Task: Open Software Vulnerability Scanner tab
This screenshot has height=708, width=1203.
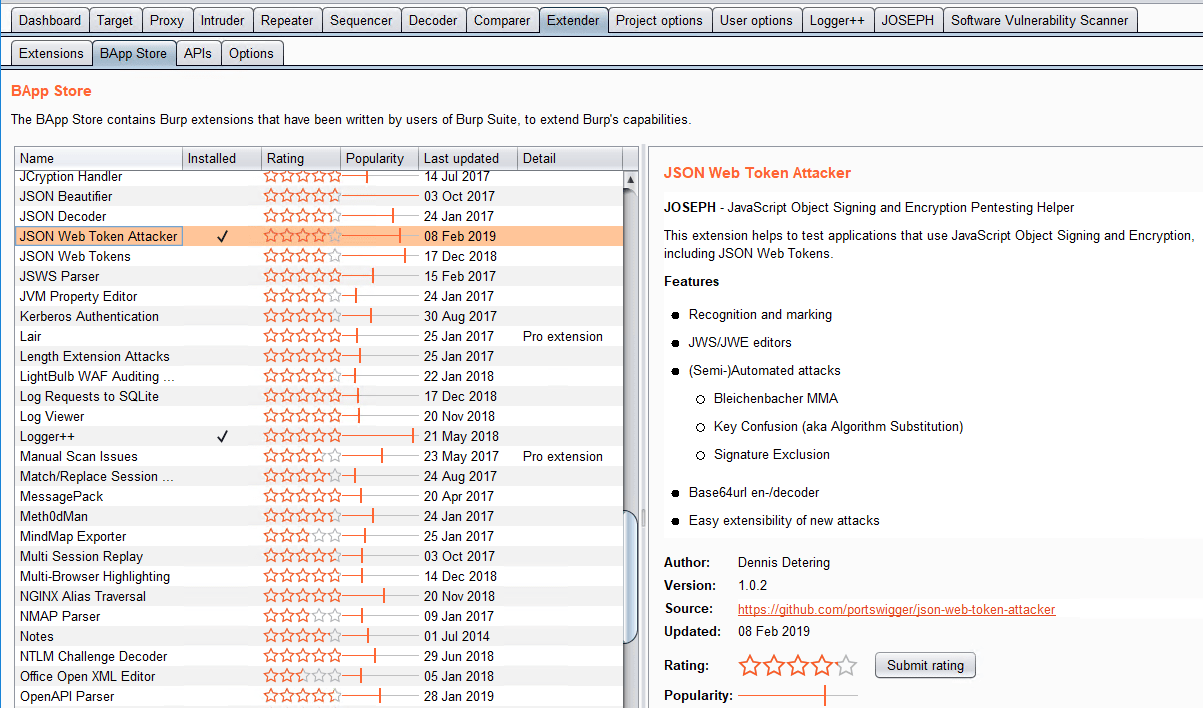Action: (x=1040, y=20)
